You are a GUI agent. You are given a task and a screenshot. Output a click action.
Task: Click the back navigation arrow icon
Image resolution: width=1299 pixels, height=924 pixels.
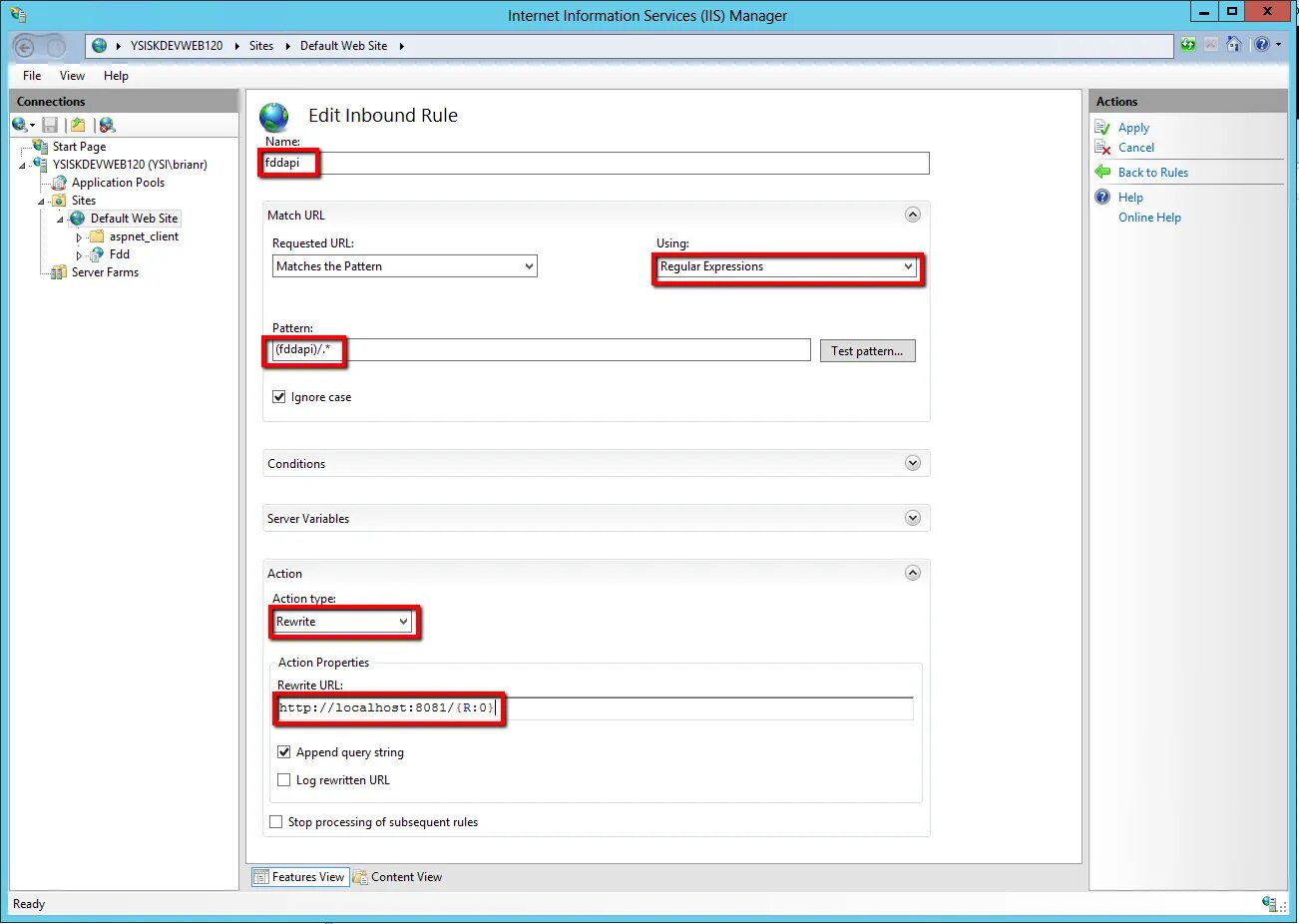pyautogui.click(x=26, y=46)
